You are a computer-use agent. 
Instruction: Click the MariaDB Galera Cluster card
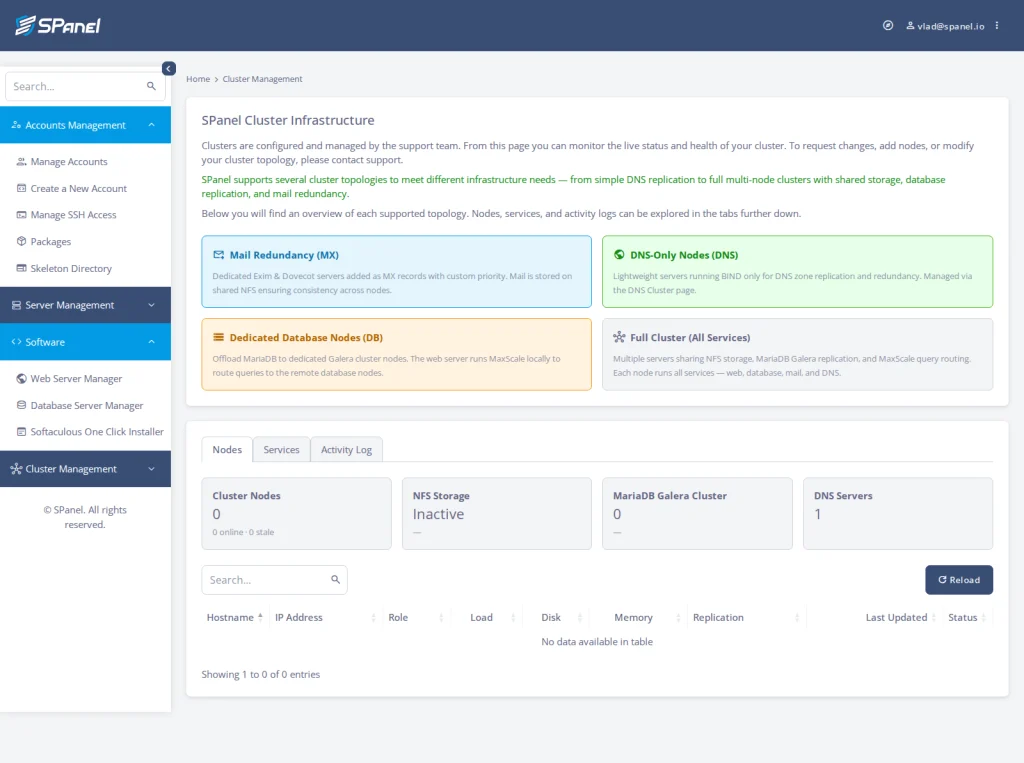(697, 513)
